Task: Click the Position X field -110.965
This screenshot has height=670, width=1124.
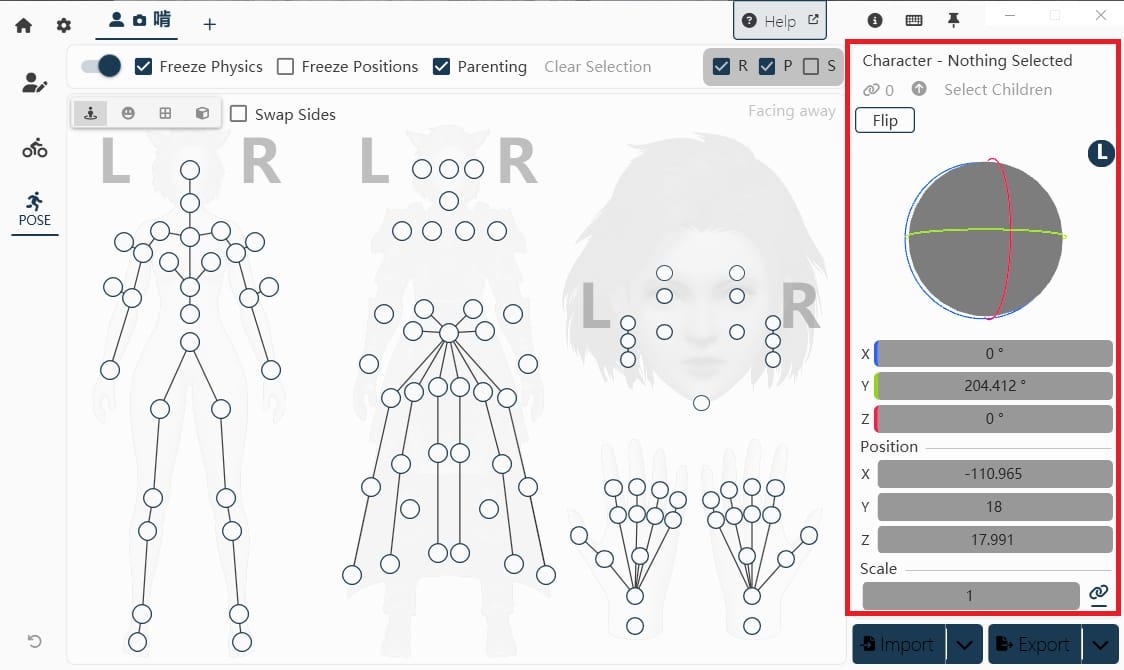Action: pyautogui.click(x=995, y=474)
